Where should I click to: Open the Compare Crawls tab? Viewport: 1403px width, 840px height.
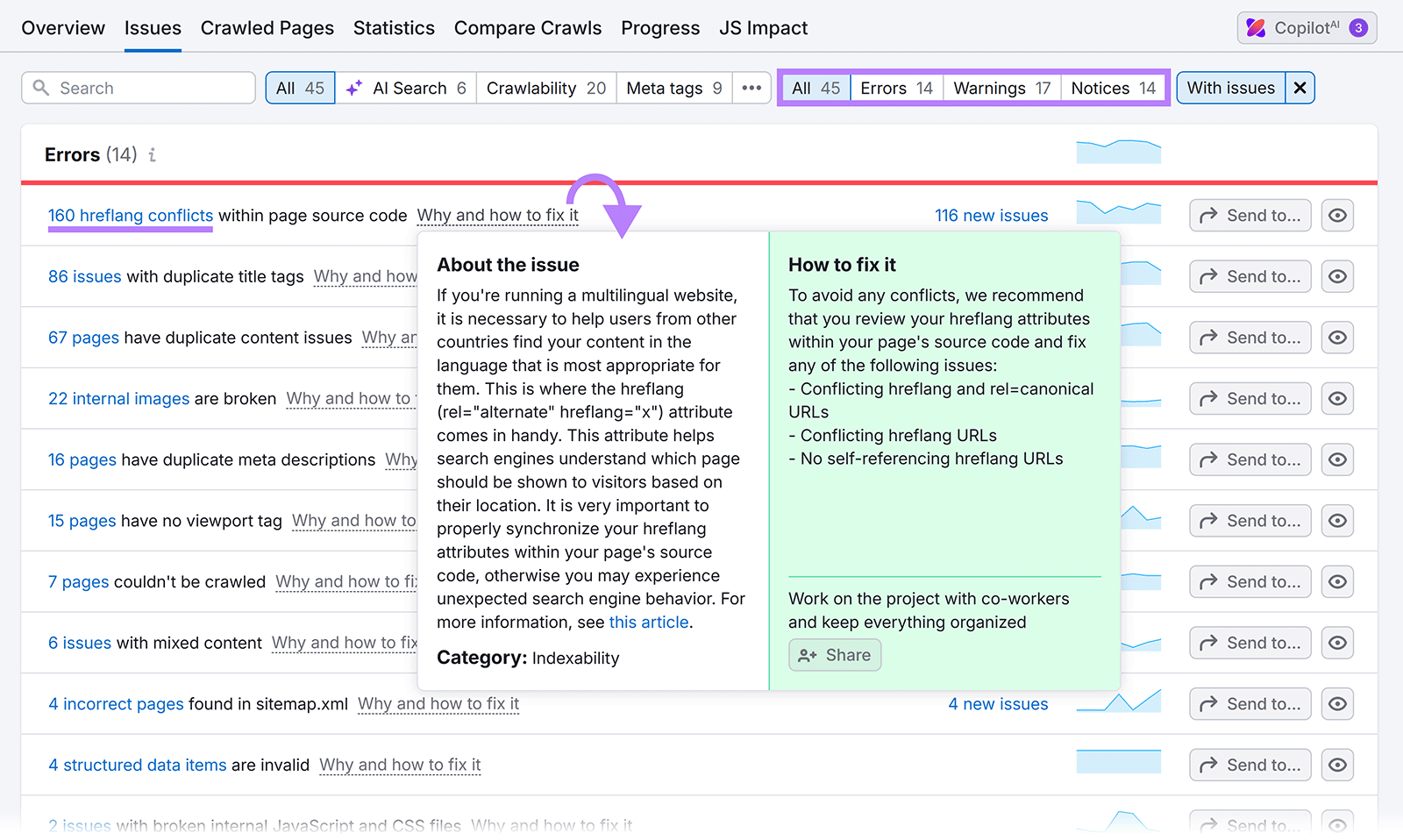[x=528, y=27]
